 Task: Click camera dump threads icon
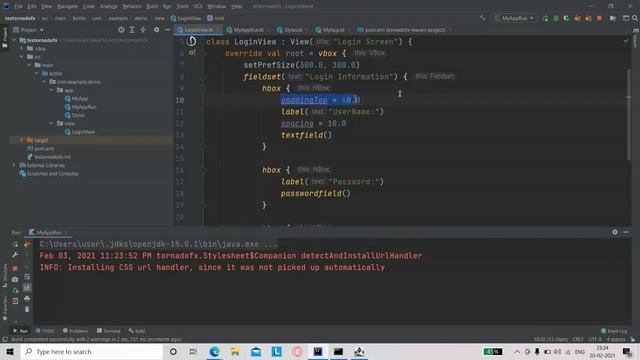[x=15, y=280]
